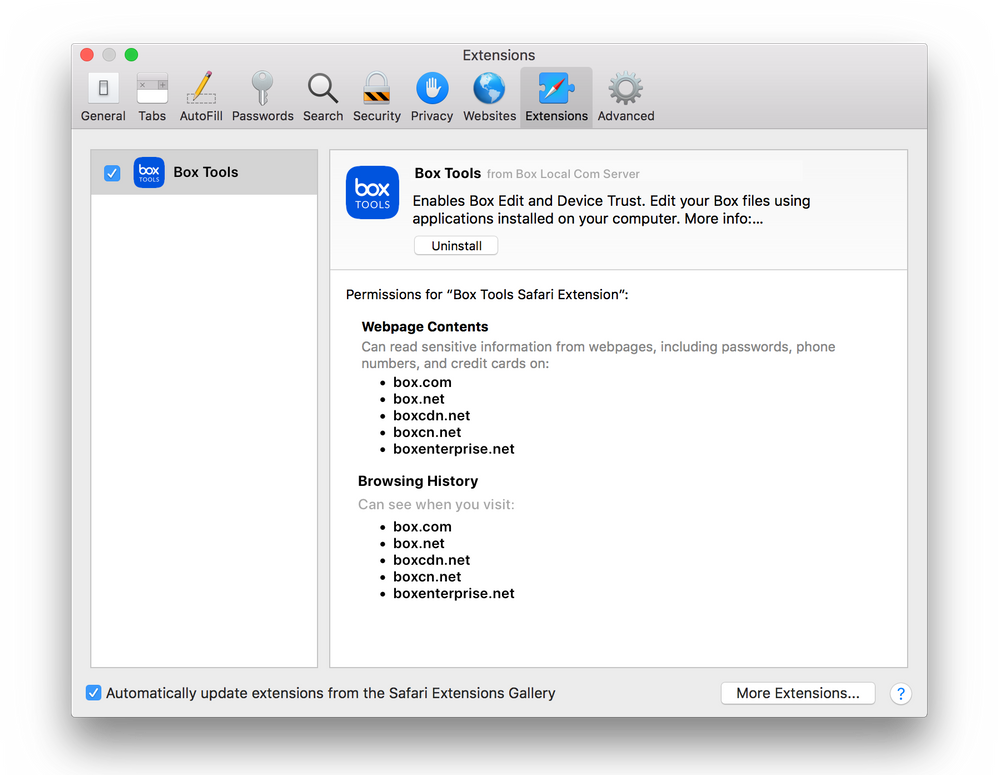Open the General preferences pane
Image resolution: width=998 pixels, height=775 pixels.
pyautogui.click(x=103, y=95)
